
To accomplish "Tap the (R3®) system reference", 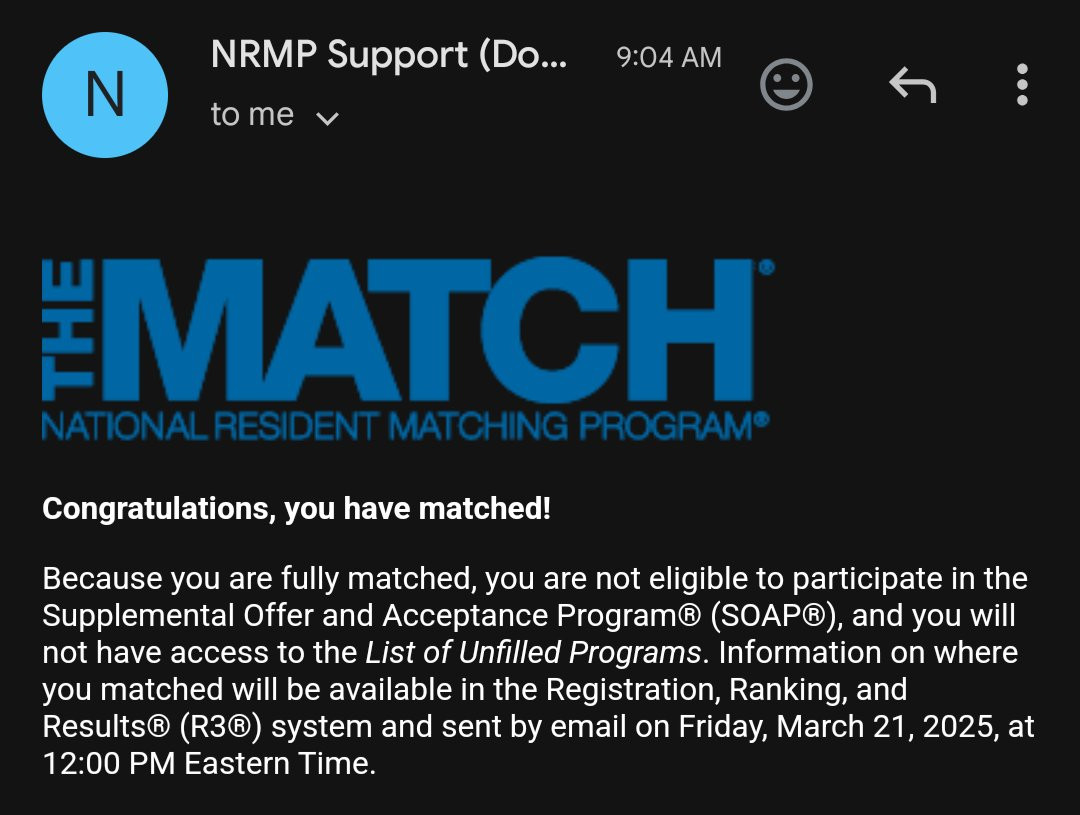I will click(221, 727).
